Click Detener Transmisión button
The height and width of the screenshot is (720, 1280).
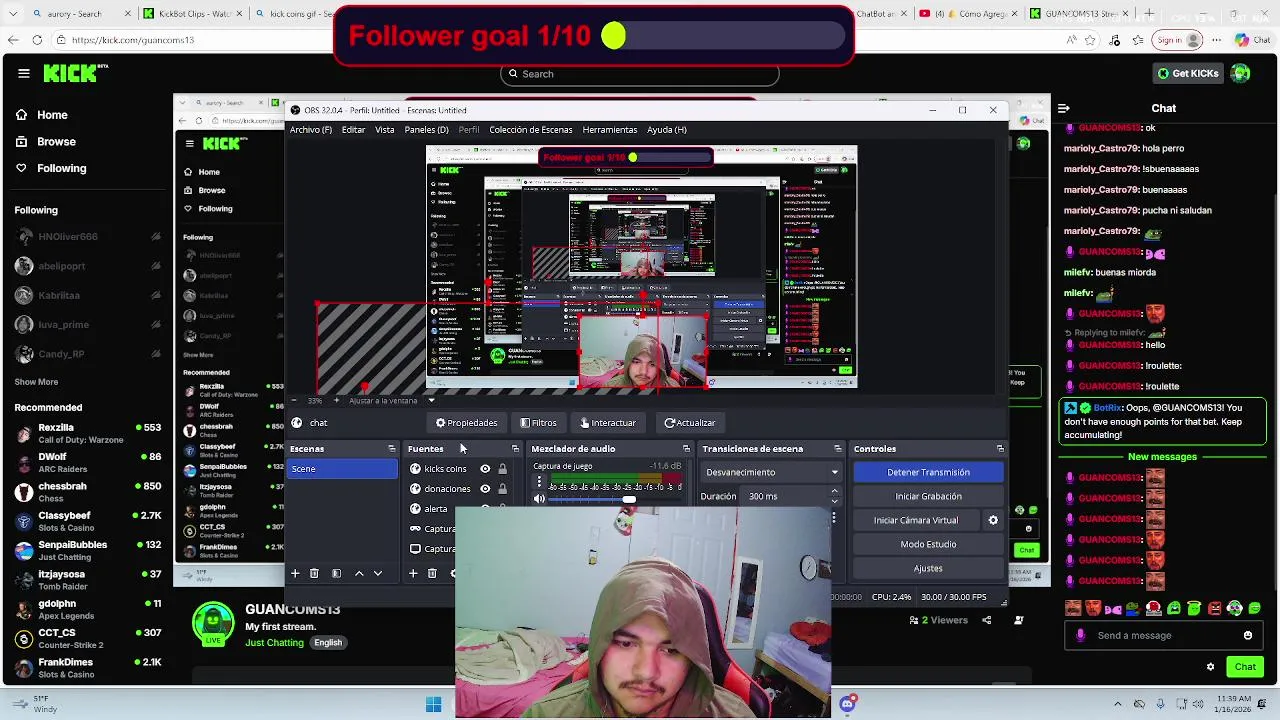[928, 472]
